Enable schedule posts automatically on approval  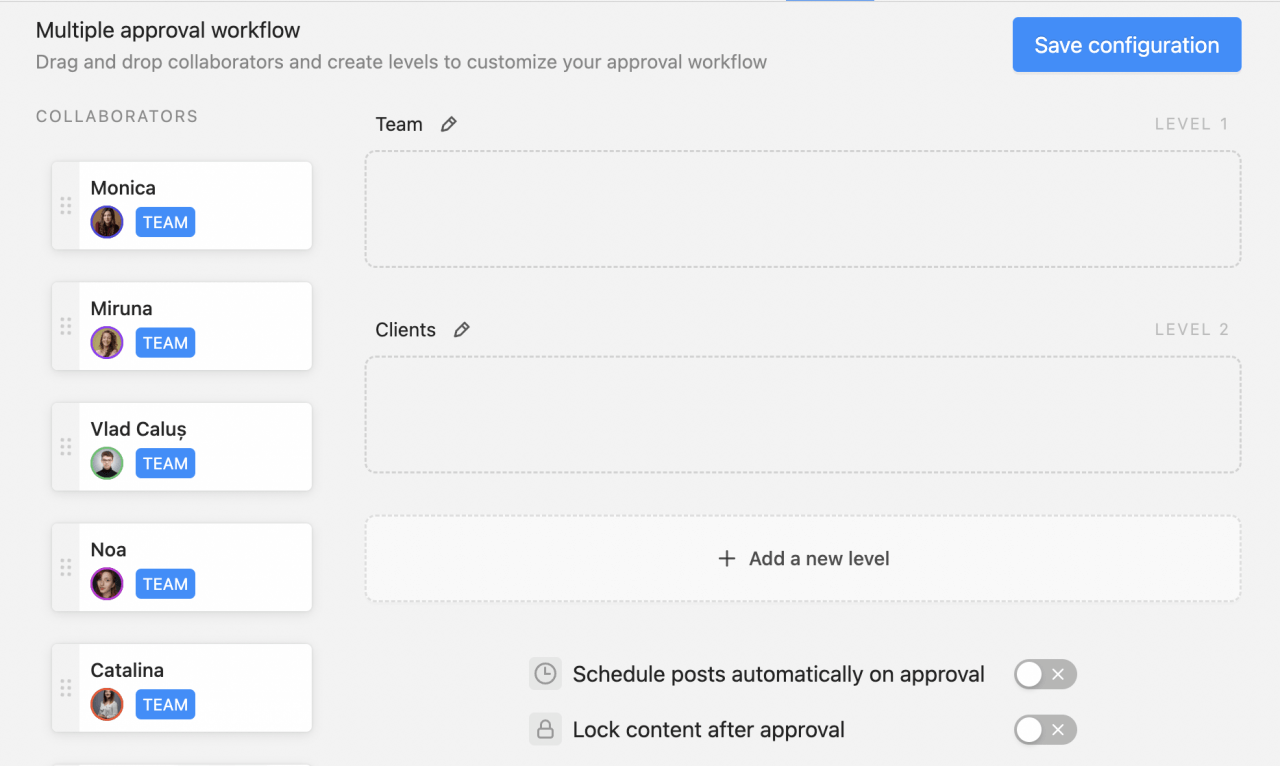[x=1045, y=673]
